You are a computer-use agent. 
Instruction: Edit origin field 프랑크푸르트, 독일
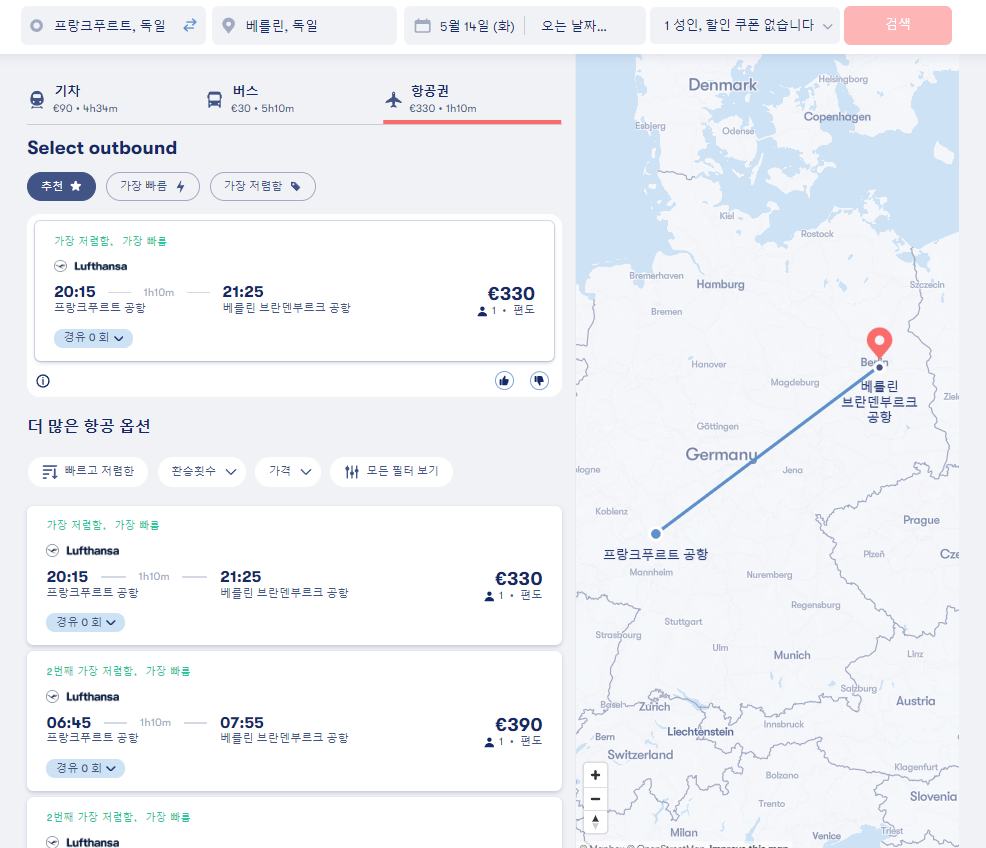click(113, 26)
